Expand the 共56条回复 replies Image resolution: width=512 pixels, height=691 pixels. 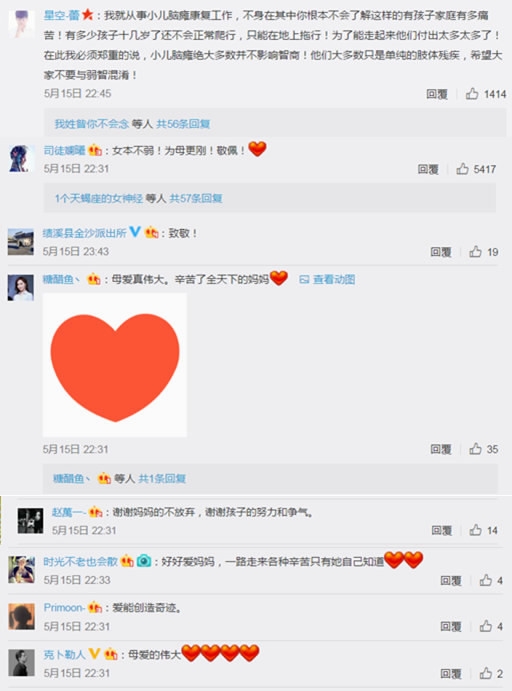pyautogui.click(x=183, y=124)
